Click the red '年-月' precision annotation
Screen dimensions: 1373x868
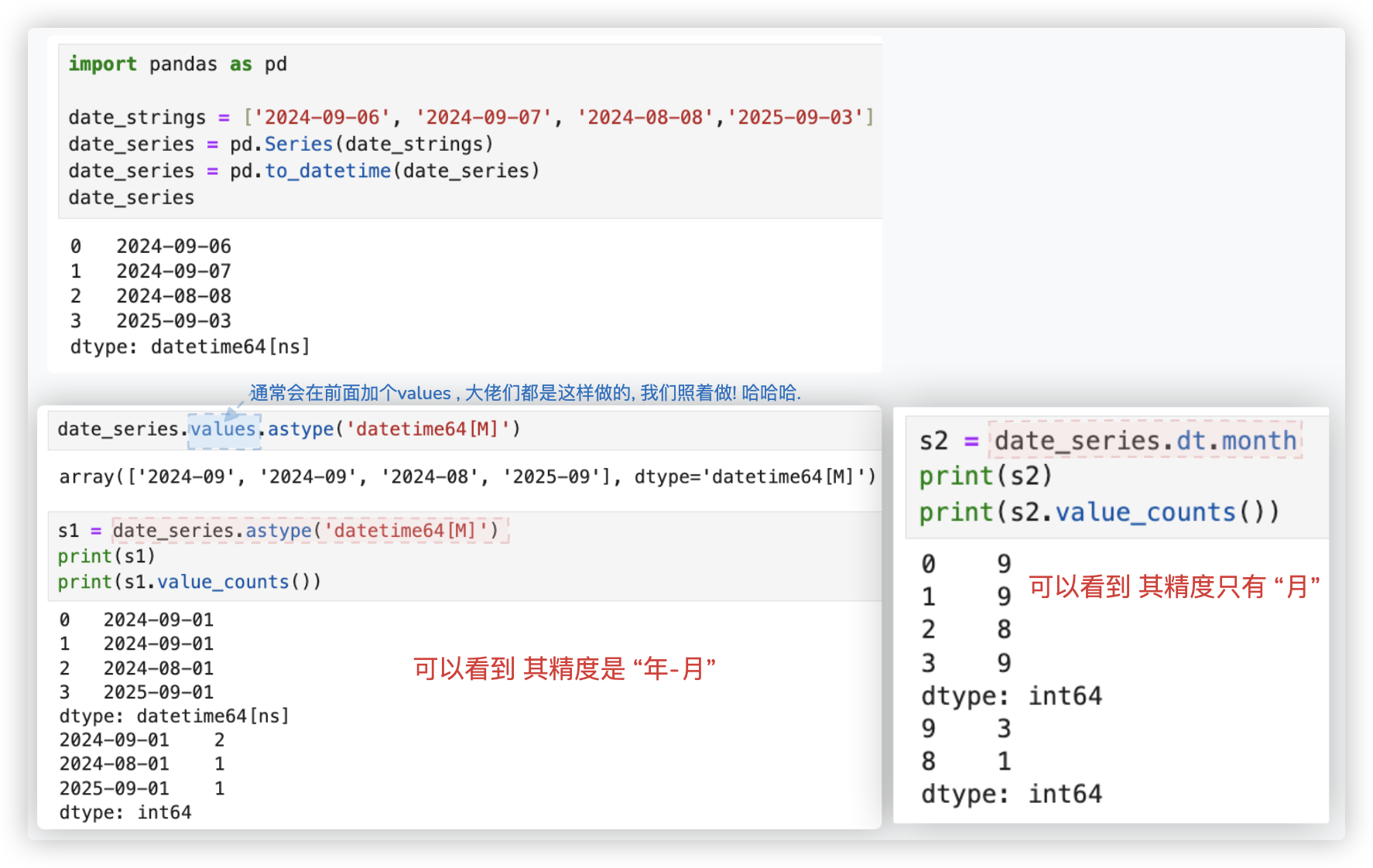(564, 668)
